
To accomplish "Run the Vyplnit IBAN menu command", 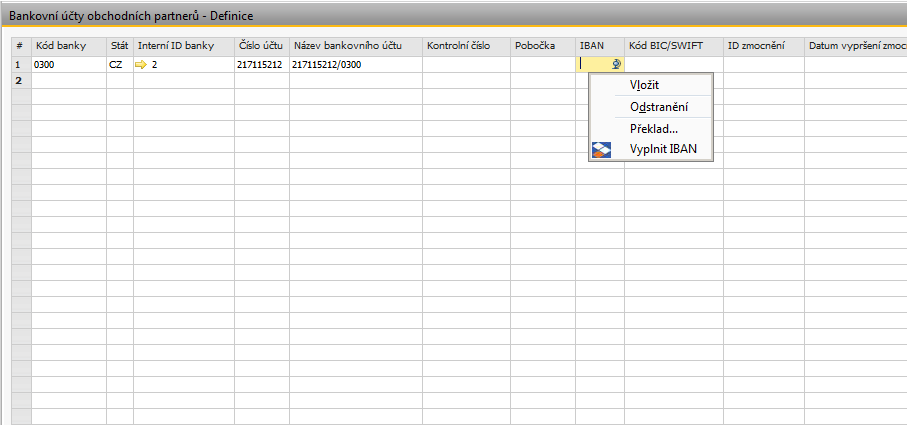I will pyautogui.click(x=663, y=149).
